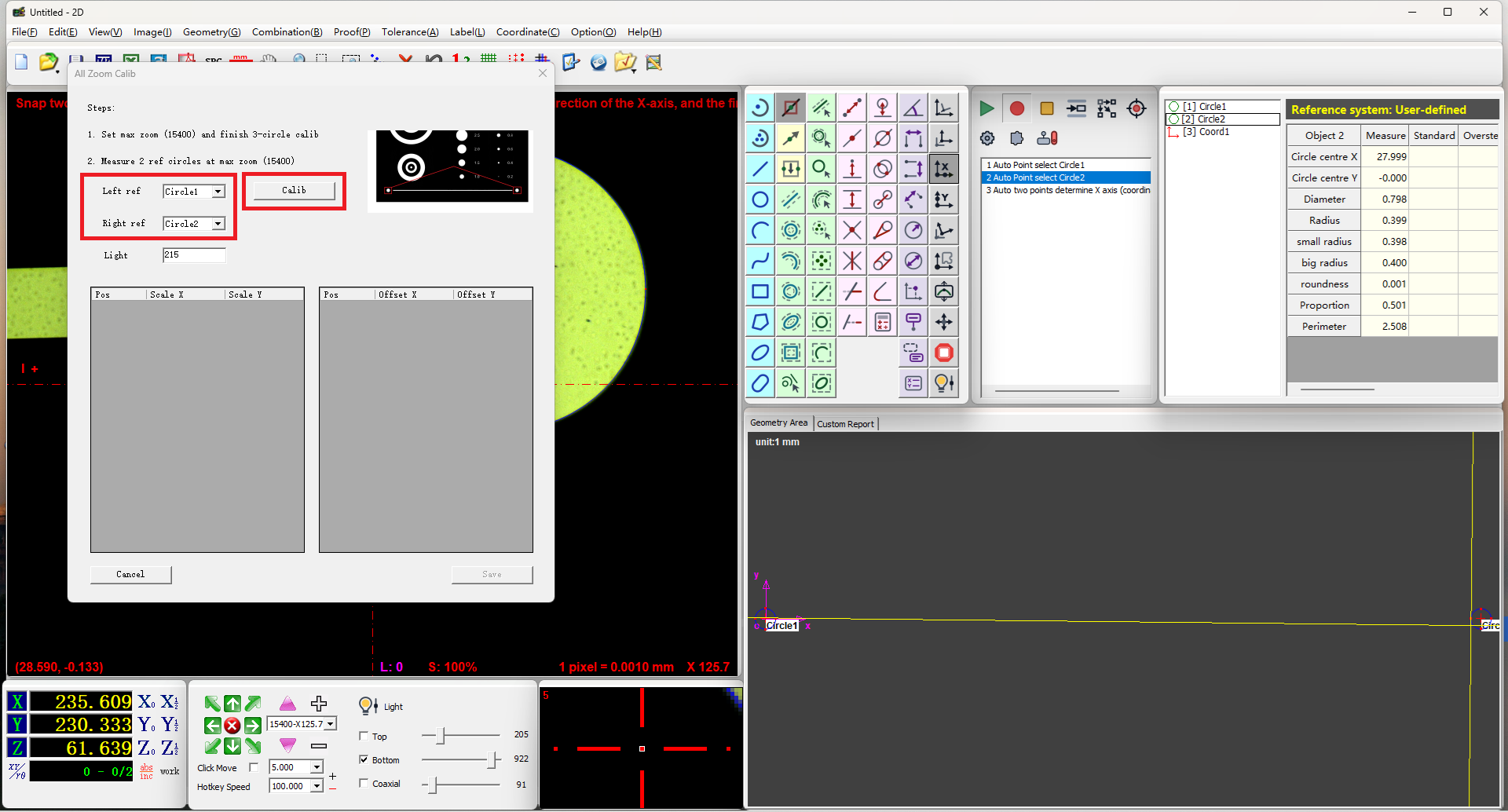The height and width of the screenshot is (812, 1508).
Task: Adjust the Coaxial light slider
Action: 433,785
